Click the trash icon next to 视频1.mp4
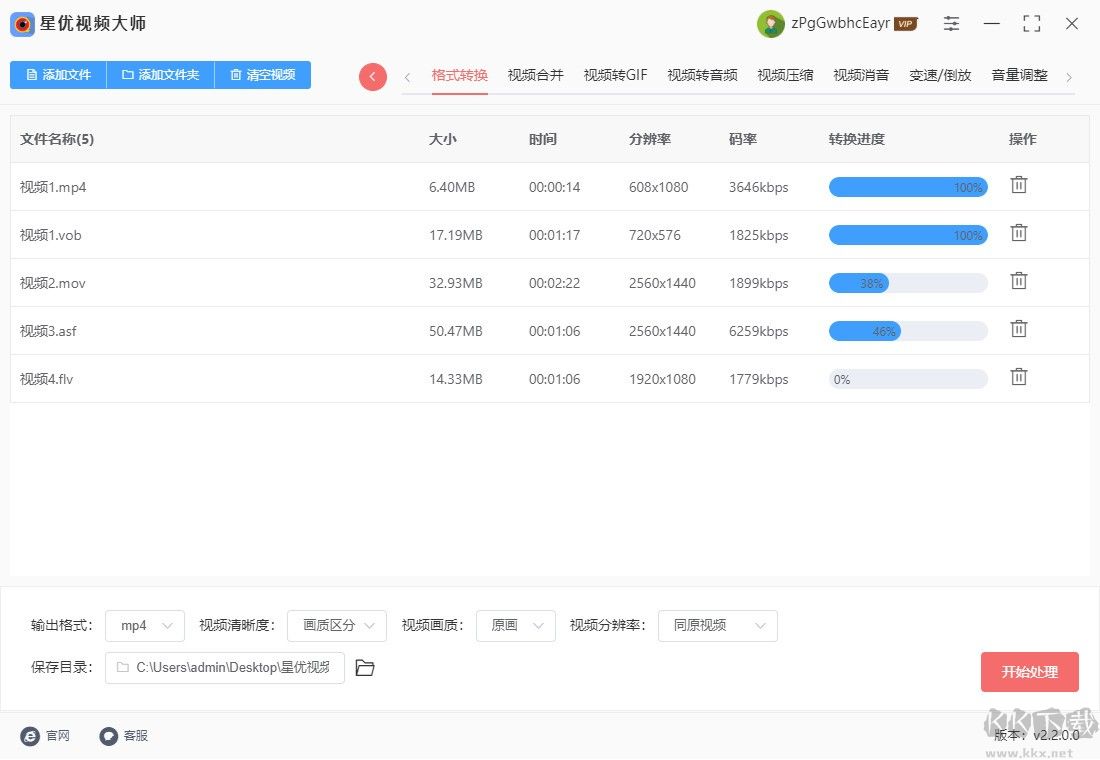This screenshot has height=760, width=1100. [x=1019, y=186]
